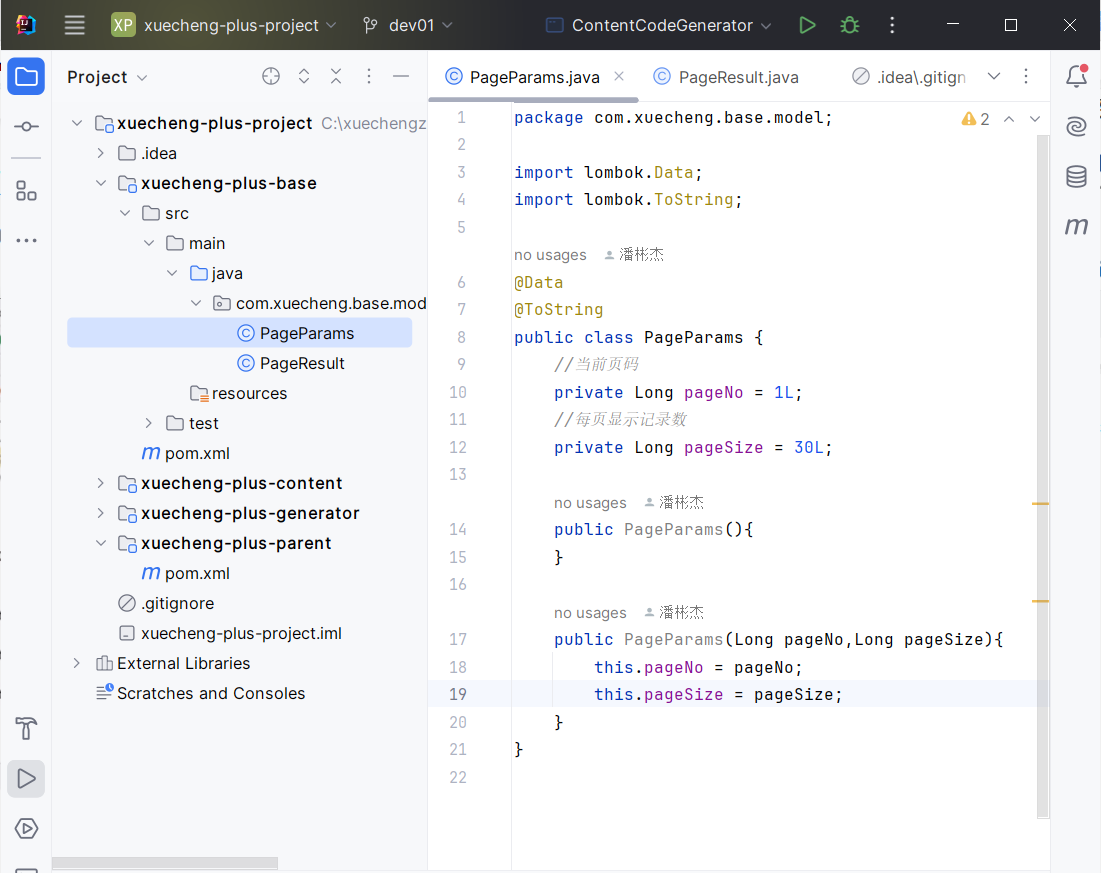The width and height of the screenshot is (1101, 873).
Task: Expand the xuecheng-plus-content module
Action: 101,483
